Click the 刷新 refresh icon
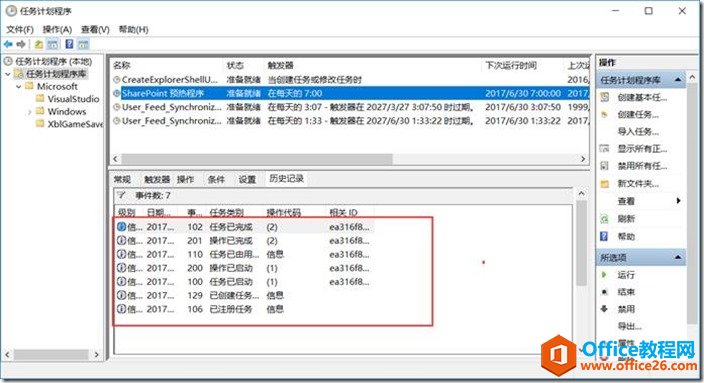 [x=605, y=219]
